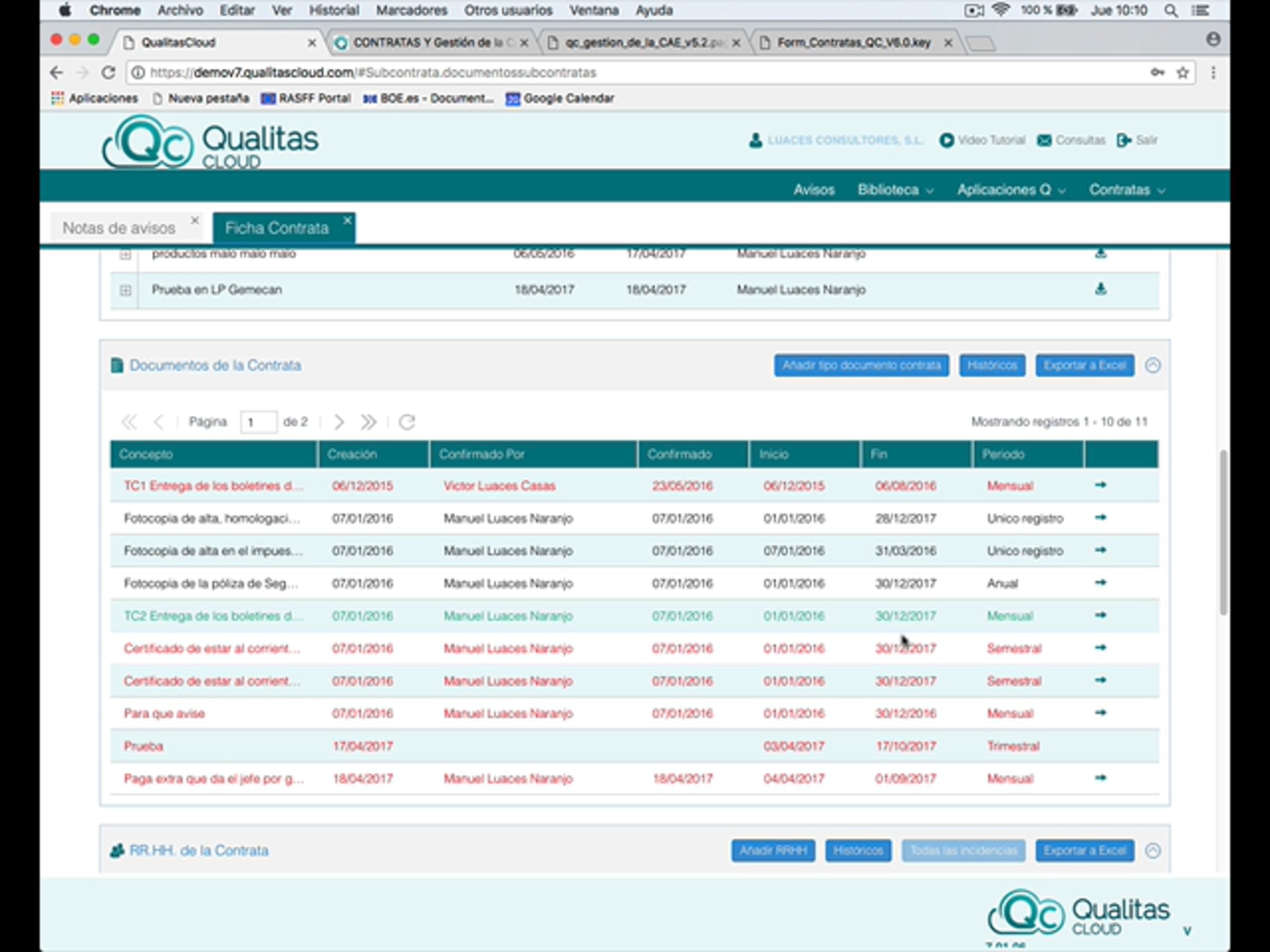Close the Notas de avisos tab
Image resolution: width=1270 pixels, height=952 pixels.
click(x=195, y=221)
